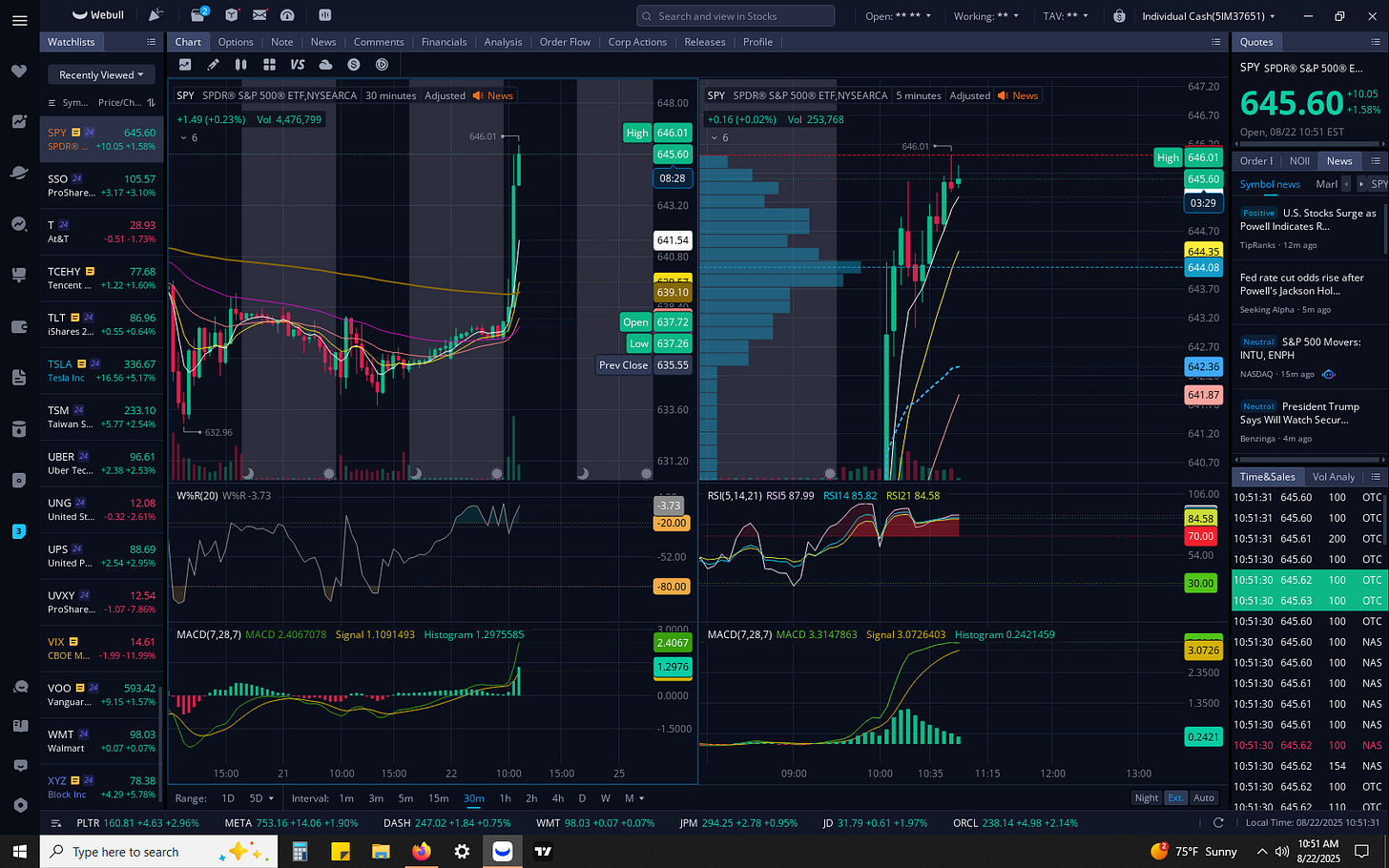Open the settings hexagon sidebar icon

tap(19, 805)
